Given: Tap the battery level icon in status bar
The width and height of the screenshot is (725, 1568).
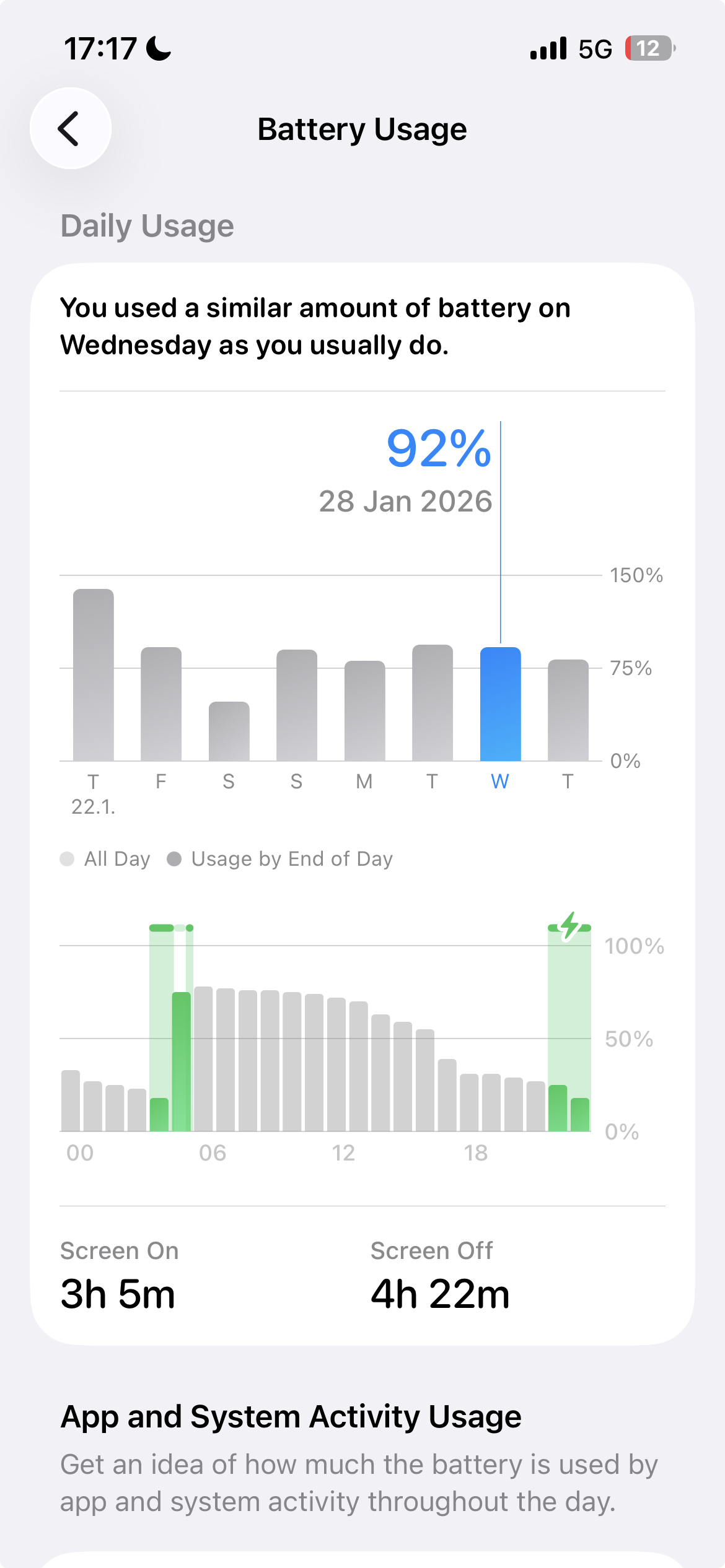Looking at the screenshot, I should pos(649,48).
